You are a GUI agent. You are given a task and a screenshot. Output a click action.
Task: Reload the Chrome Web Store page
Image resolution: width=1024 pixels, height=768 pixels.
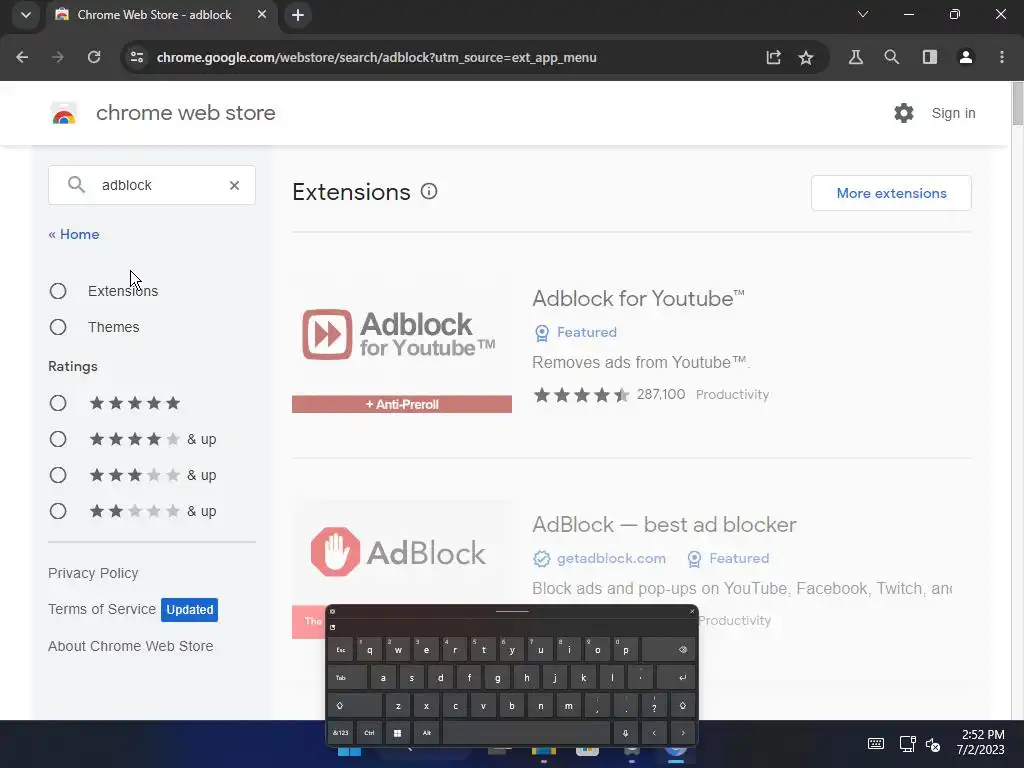click(94, 57)
